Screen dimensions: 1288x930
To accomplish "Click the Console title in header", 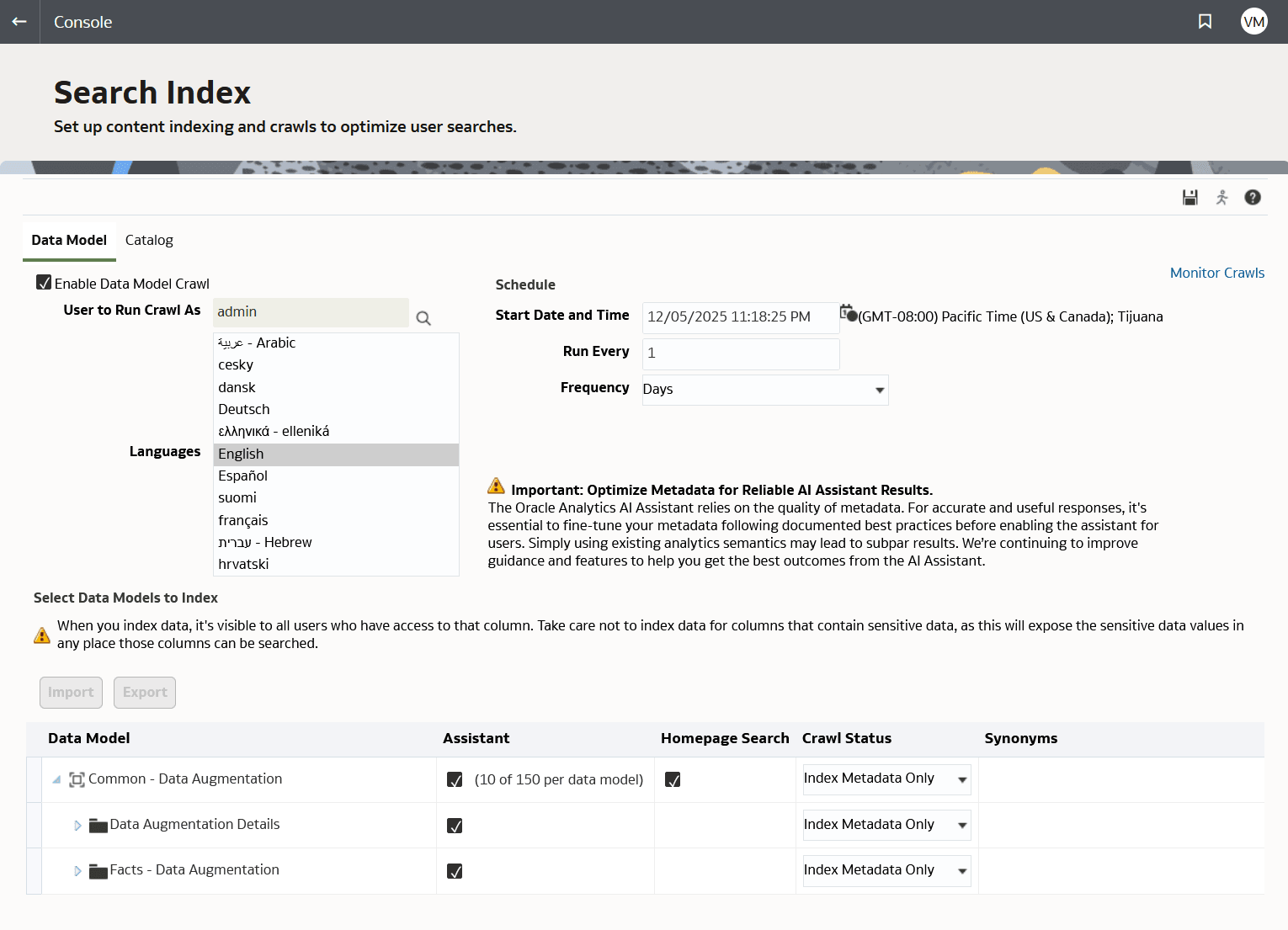I will click(x=82, y=23).
